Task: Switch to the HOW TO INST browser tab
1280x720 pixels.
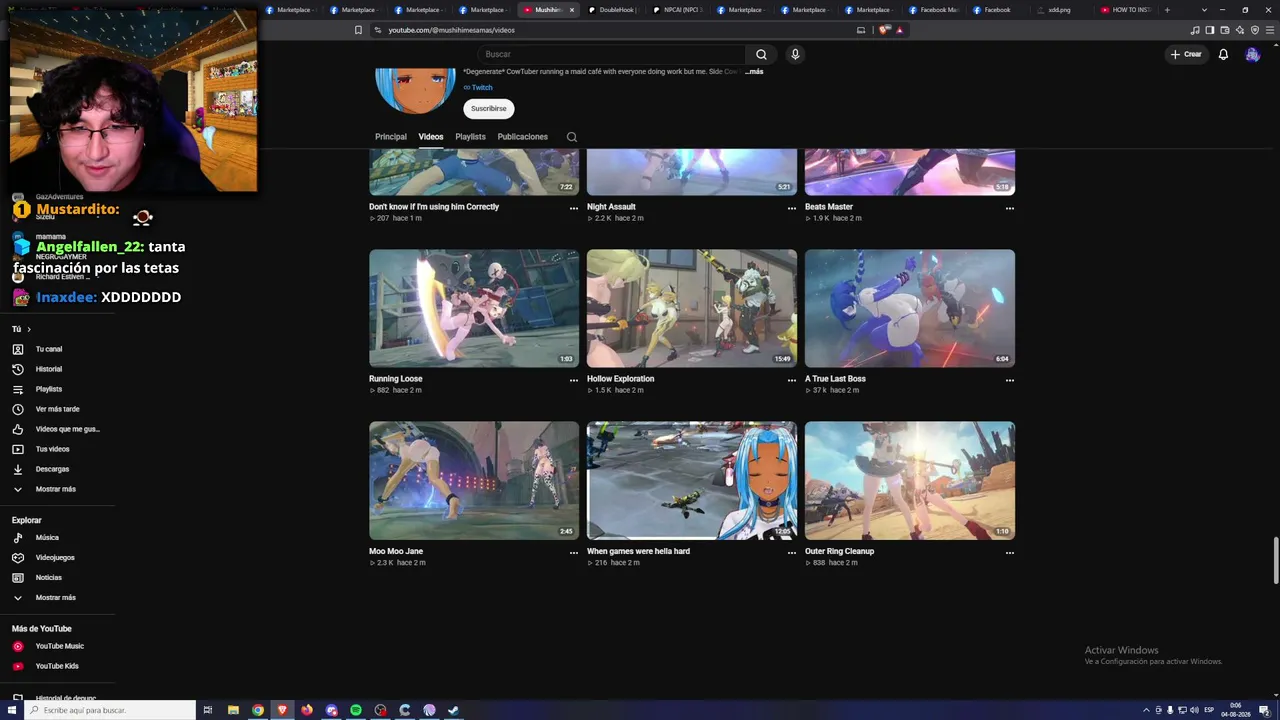Action: [x=1125, y=10]
